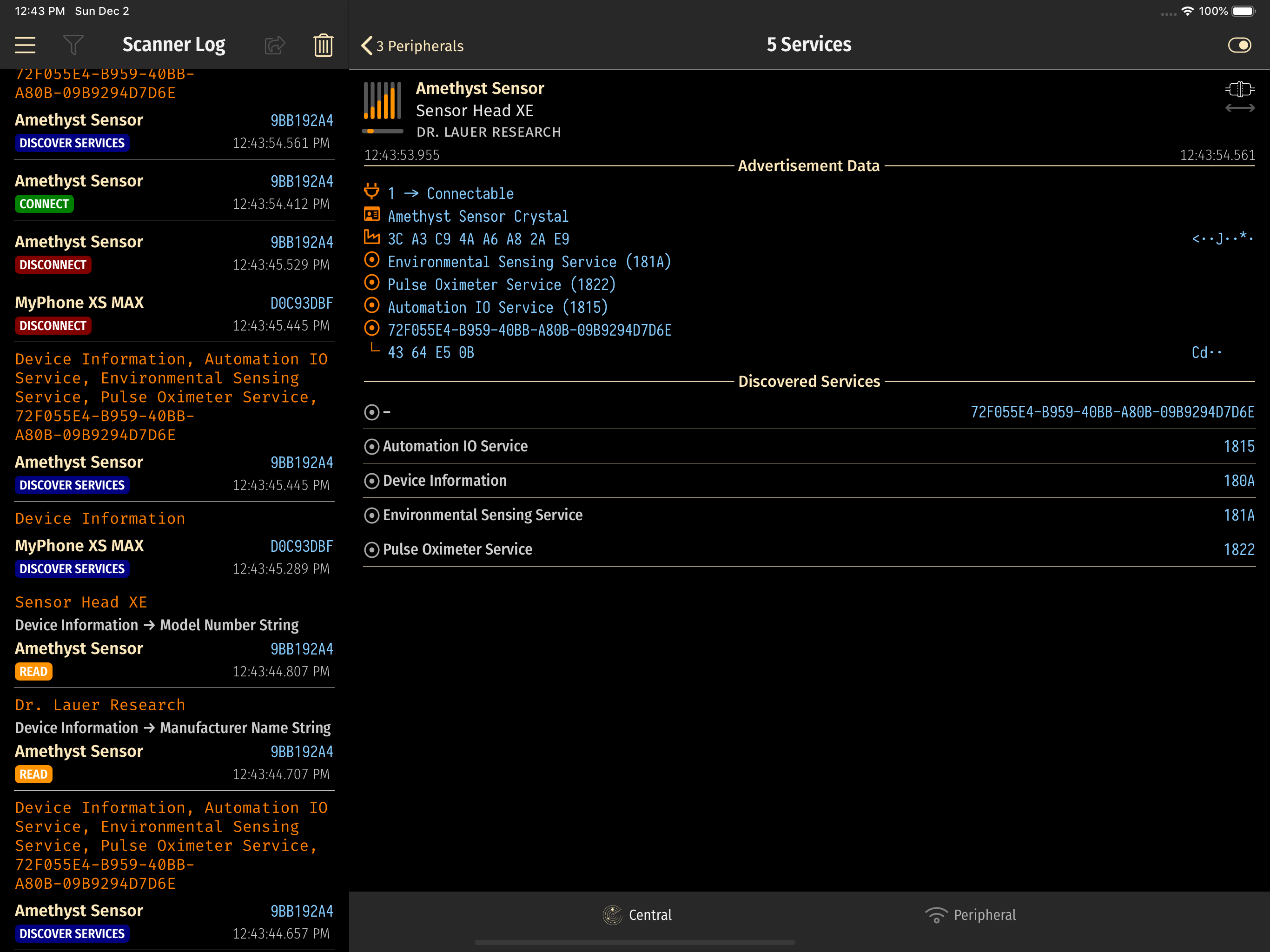Tap the Pulse Oximeter Service advertisement icon
Viewport: 1270px width, 952px height.
pyautogui.click(x=372, y=283)
